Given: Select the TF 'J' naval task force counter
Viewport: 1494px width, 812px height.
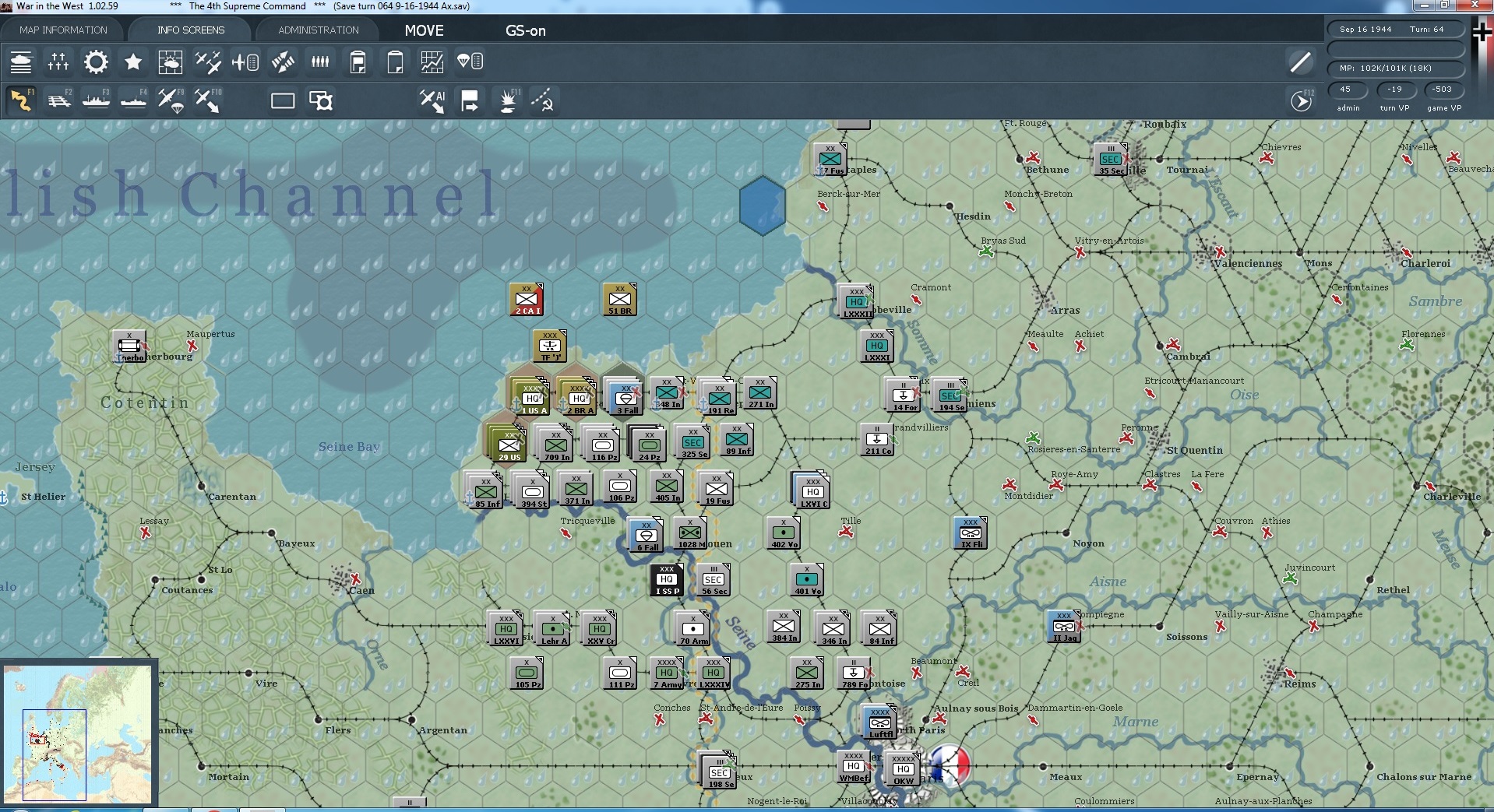Looking at the screenshot, I should 550,346.
